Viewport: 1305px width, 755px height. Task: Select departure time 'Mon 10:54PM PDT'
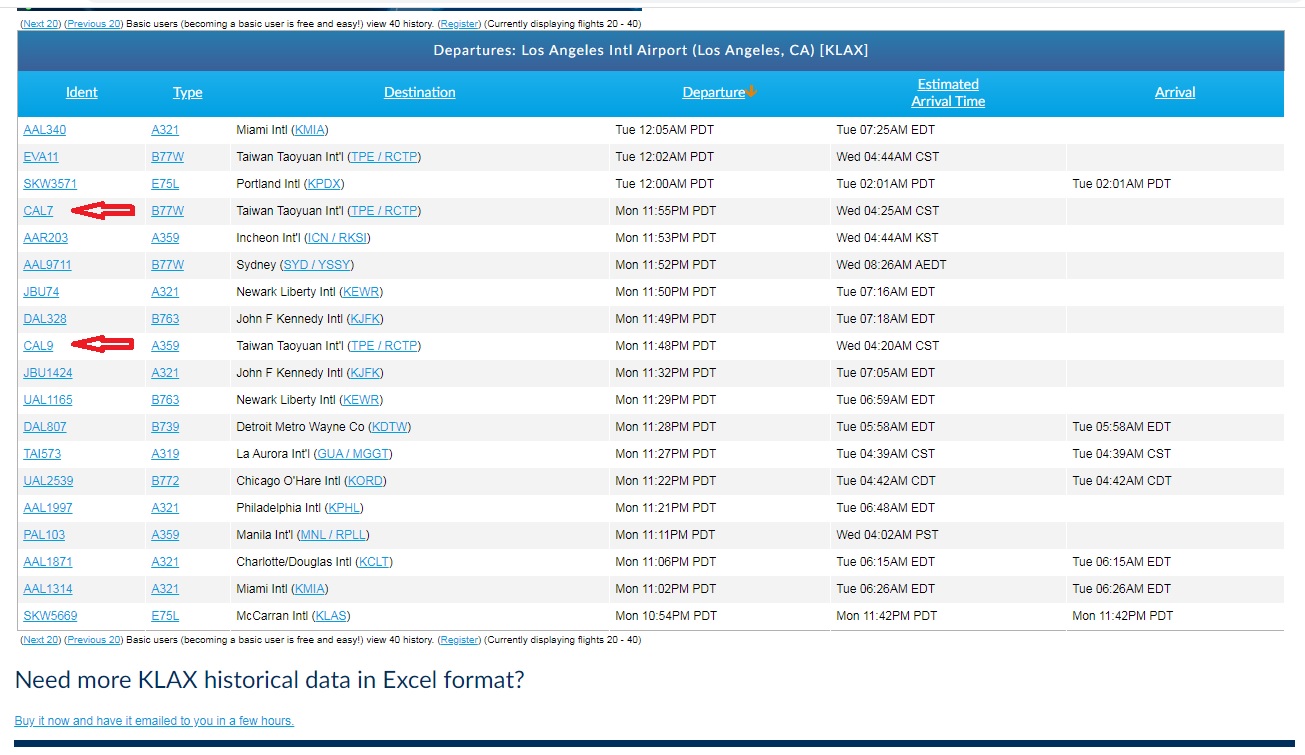pyautogui.click(x=665, y=616)
